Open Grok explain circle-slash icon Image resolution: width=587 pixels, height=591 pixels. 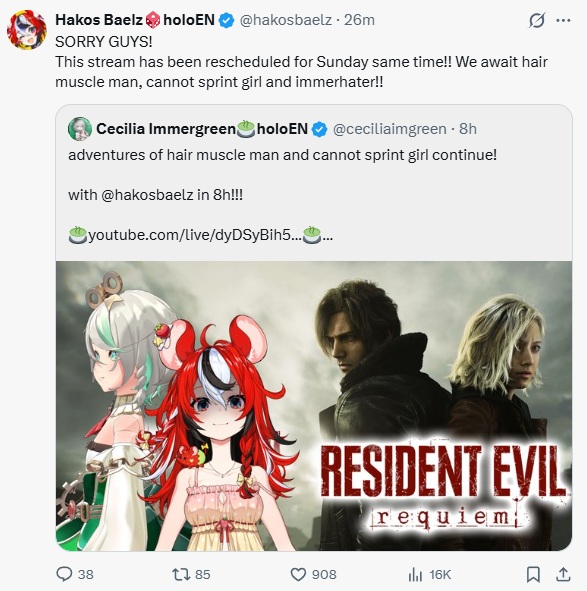click(536, 20)
